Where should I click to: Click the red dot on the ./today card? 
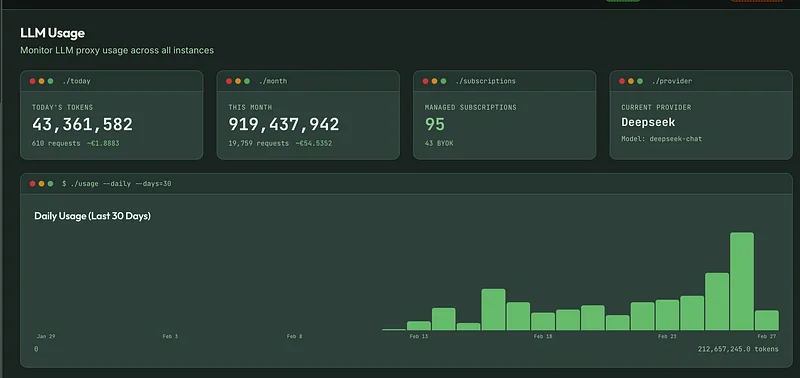coord(33,81)
